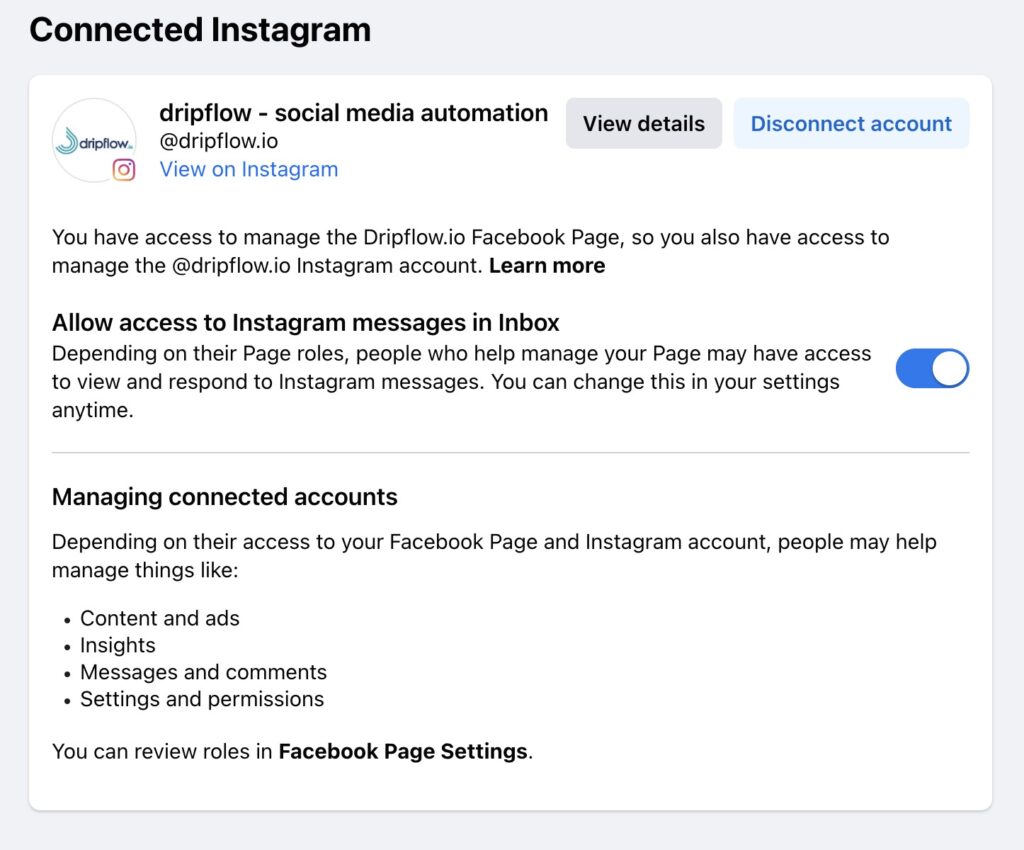1024x850 pixels.
Task: Click the Dripflow.io Facebook Page access paragraph
Action: point(470,251)
